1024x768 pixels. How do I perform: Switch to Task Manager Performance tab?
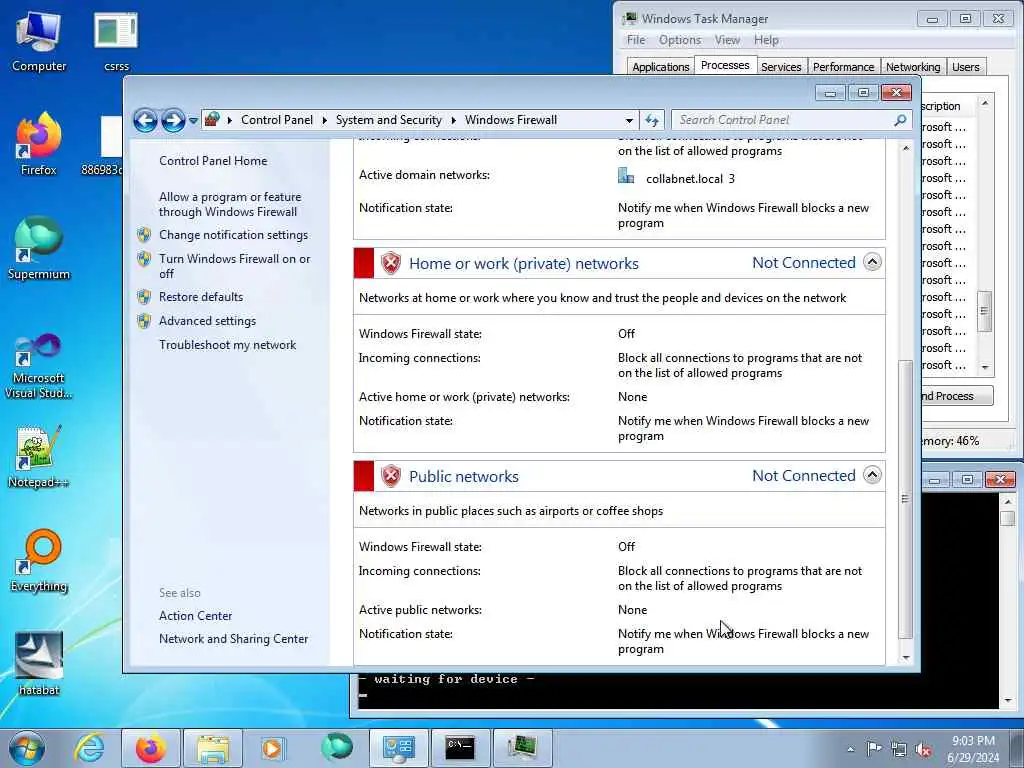(843, 67)
